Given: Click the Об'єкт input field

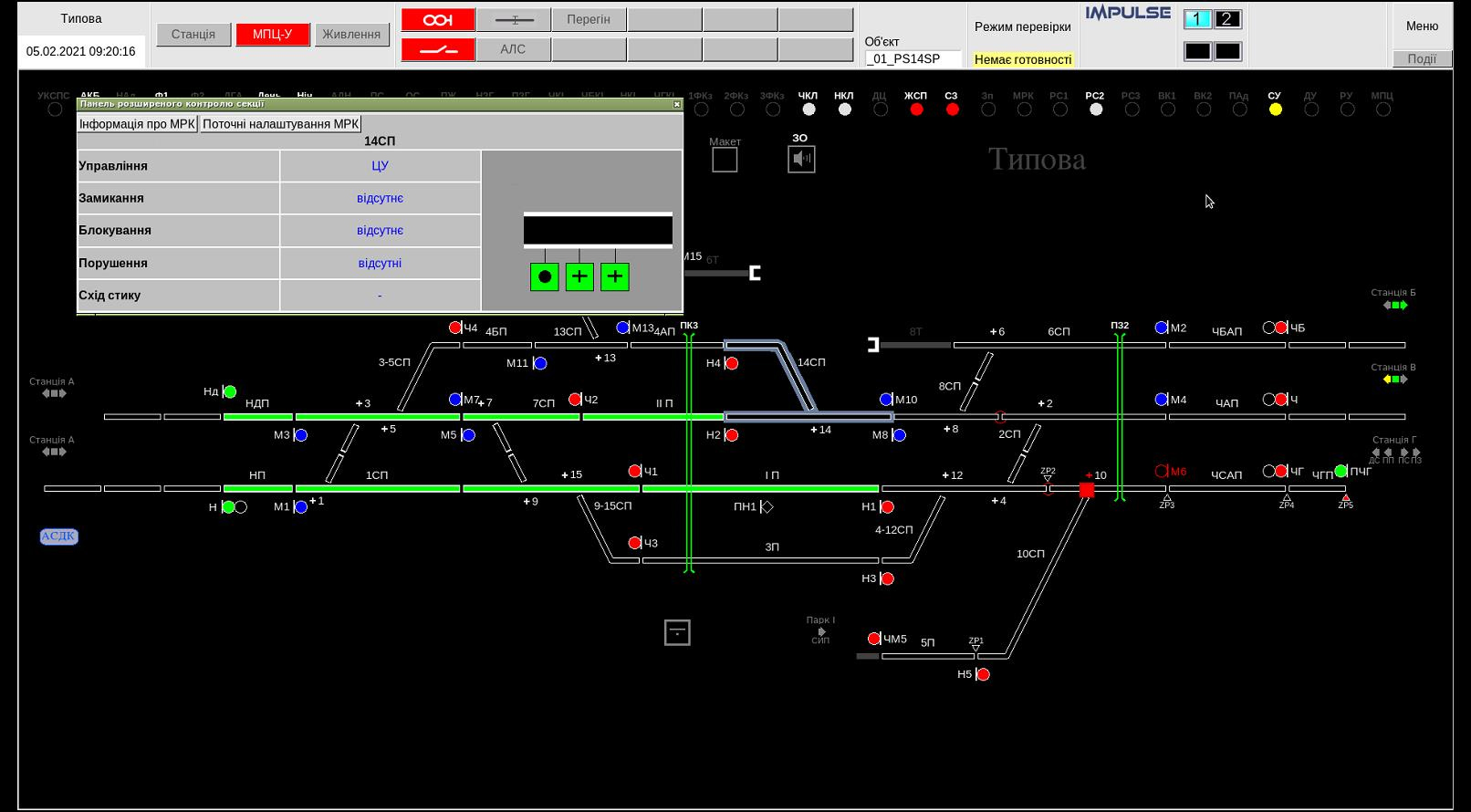Looking at the screenshot, I should tap(913, 58).
